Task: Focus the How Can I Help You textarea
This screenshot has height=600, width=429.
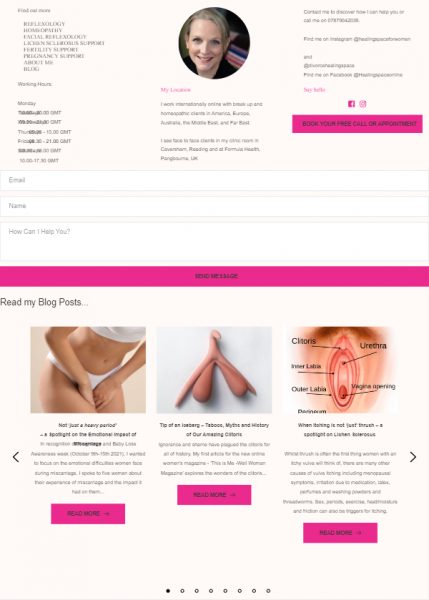Action: pos(214,242)
